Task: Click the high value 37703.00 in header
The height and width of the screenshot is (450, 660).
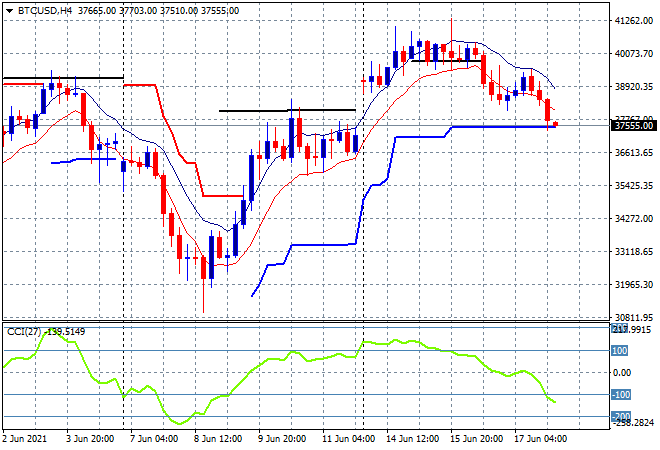Action: pos(138,11)
